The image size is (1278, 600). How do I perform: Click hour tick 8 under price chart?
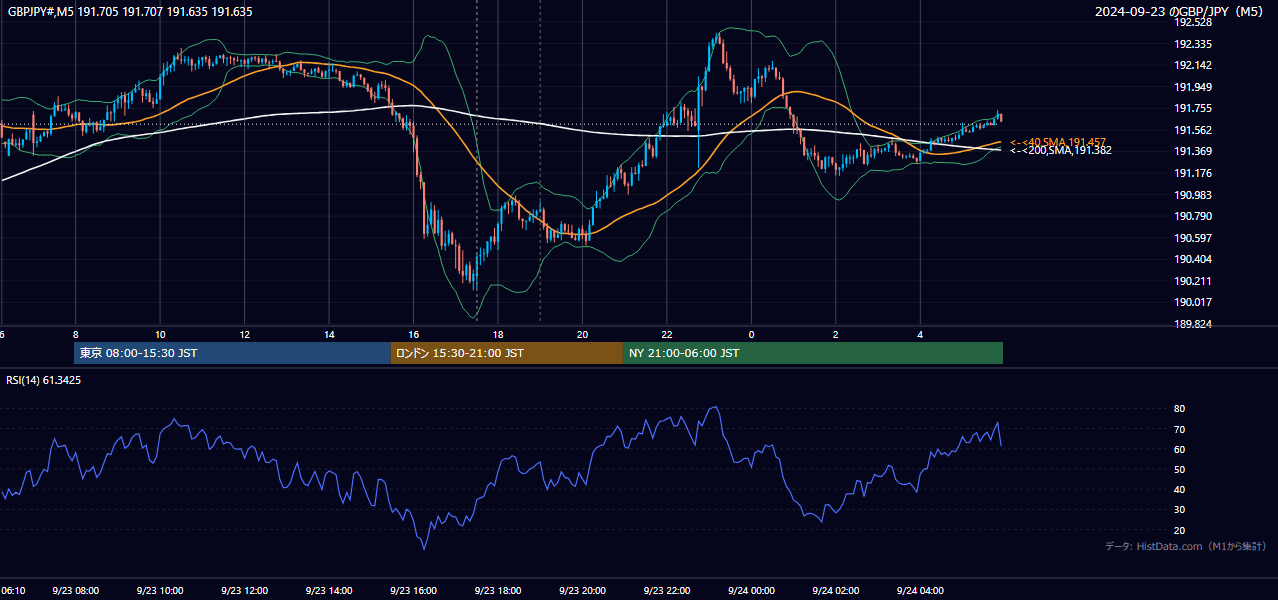click(x=75, y=334)
